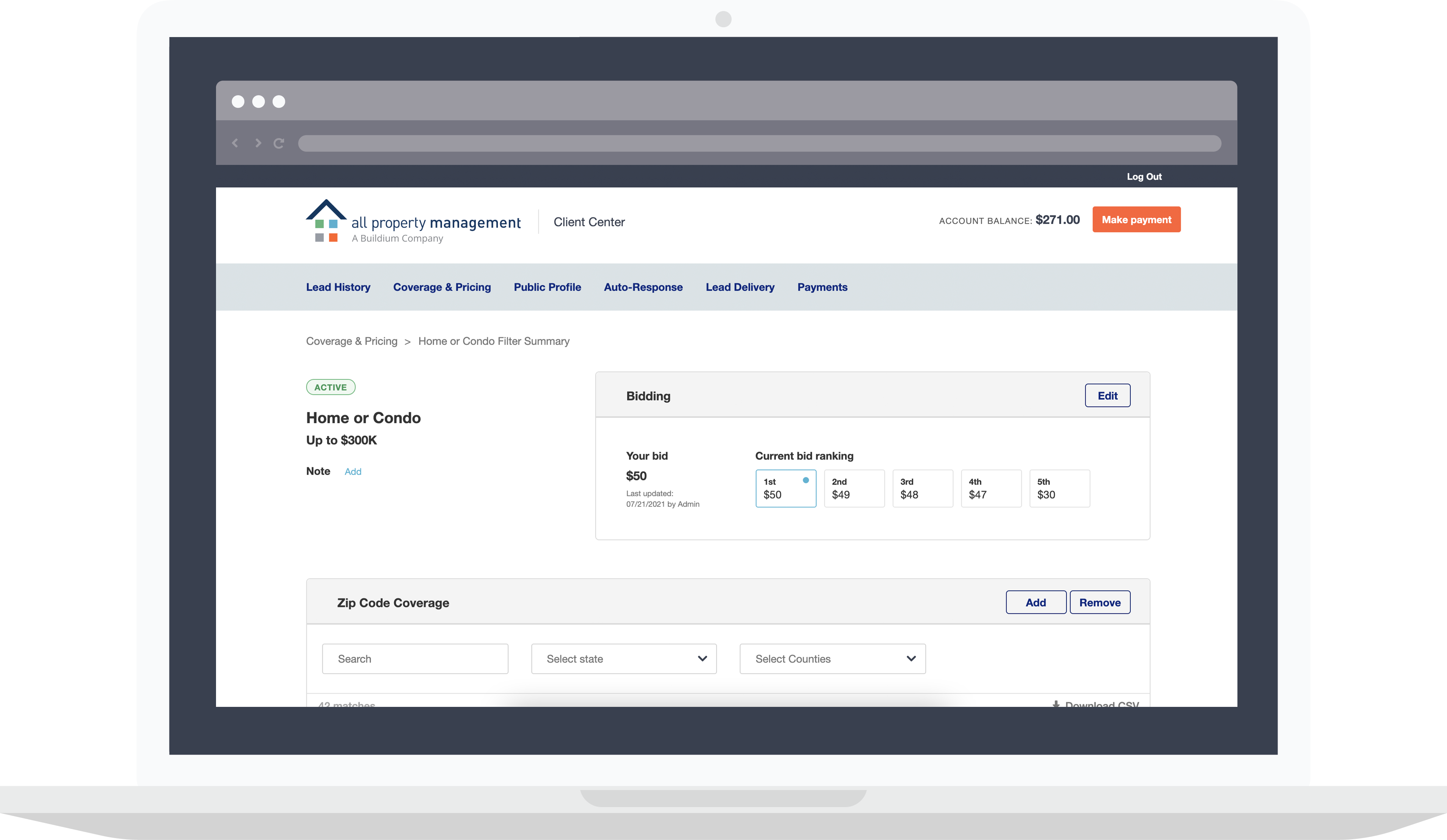Click the Edit button in Bidding panel
1447x840 pixels.
(x=1107, y=396)
